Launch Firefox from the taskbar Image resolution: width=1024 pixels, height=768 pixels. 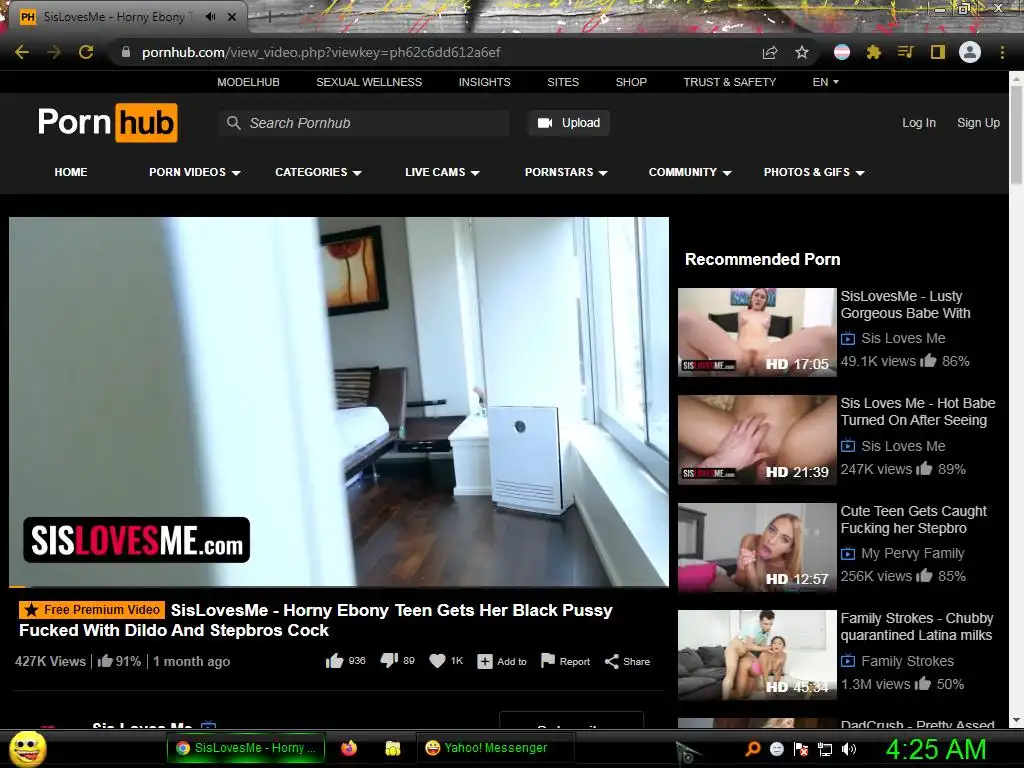(349, 748)
